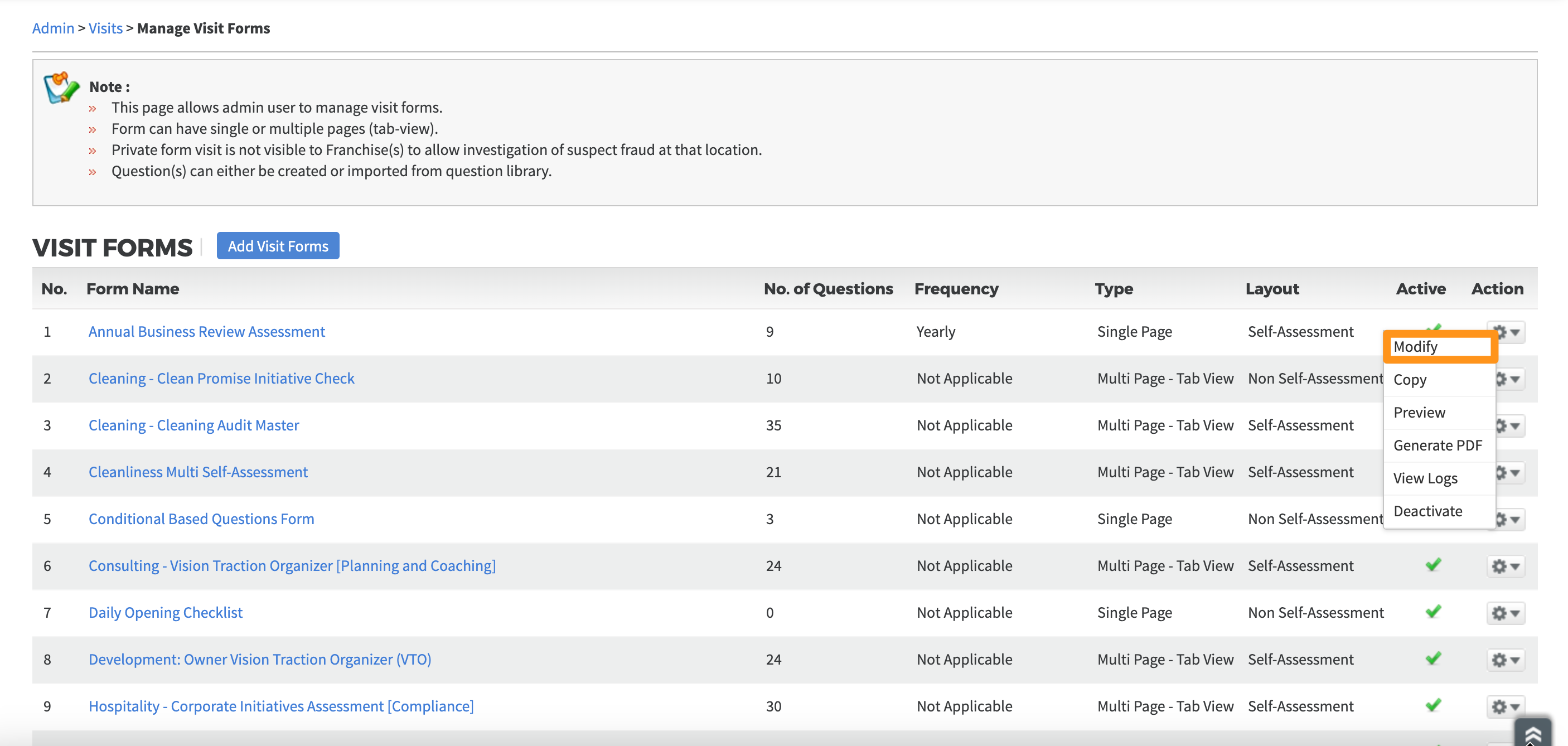The height and width of the screenshot is (746, 1568).
Task: Click the VISIT FORMS heading
Action: click(112, 247)
